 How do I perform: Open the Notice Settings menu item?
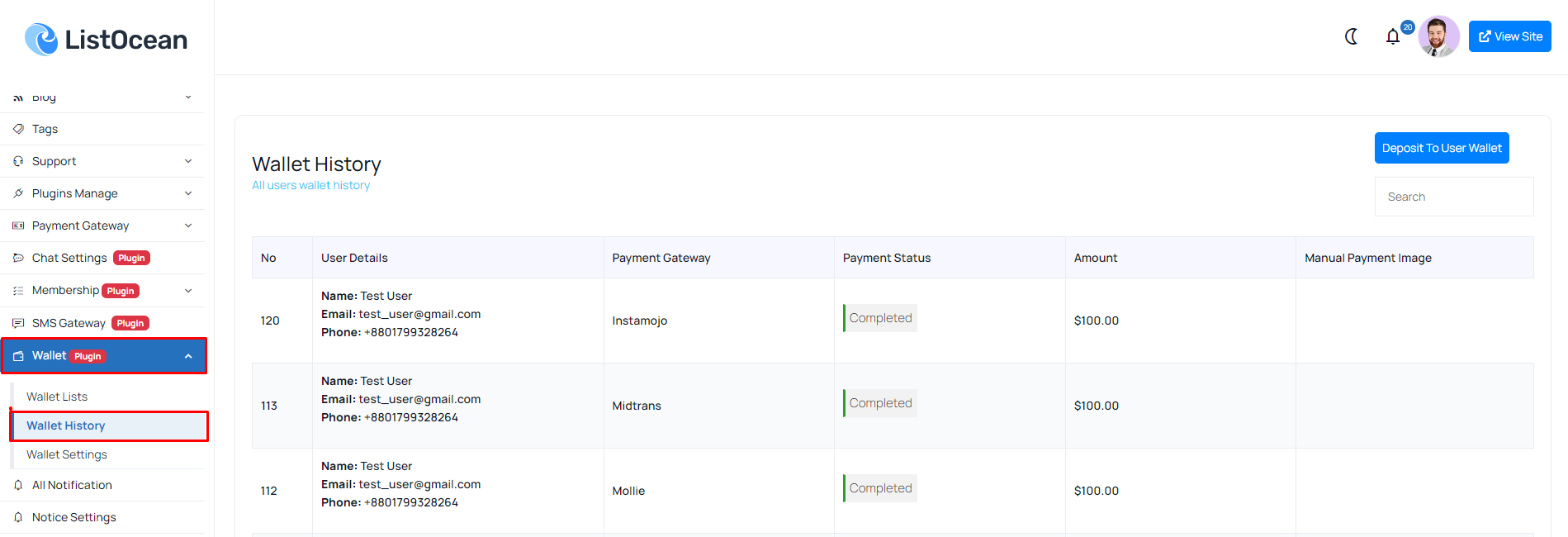tap(73, 517)
